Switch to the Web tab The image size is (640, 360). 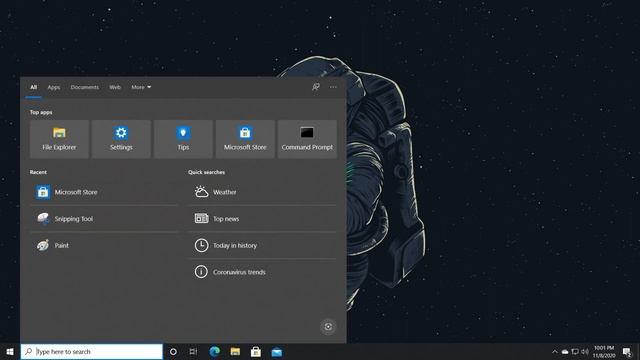pos(115,87)
